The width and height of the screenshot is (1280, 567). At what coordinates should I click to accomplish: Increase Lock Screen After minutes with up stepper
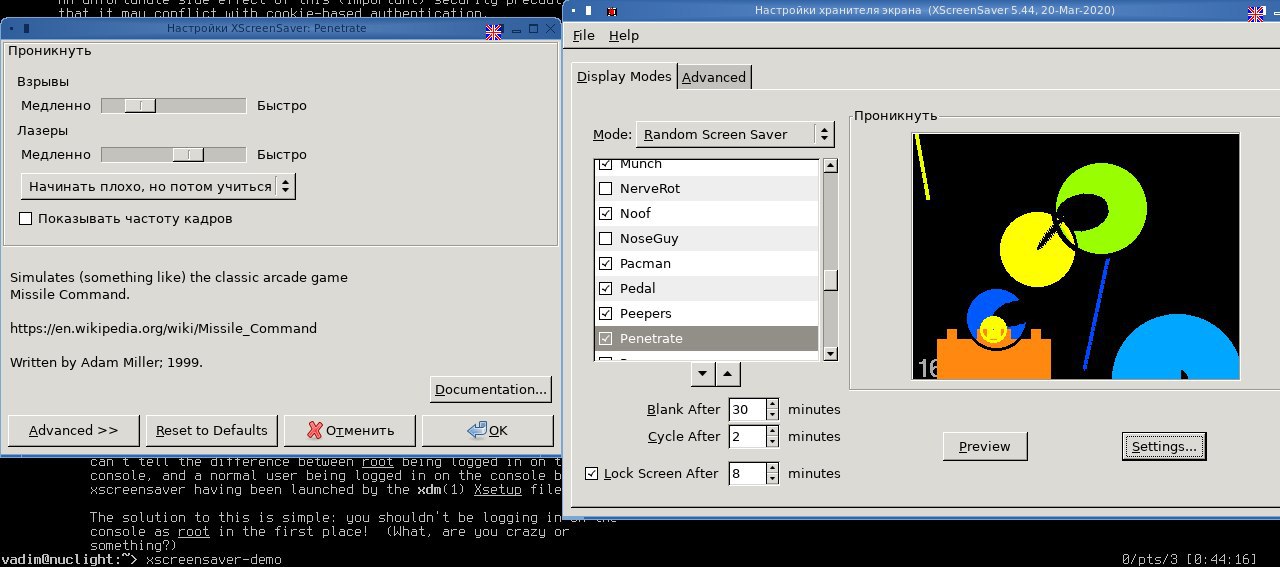click(x=772, y=467)
